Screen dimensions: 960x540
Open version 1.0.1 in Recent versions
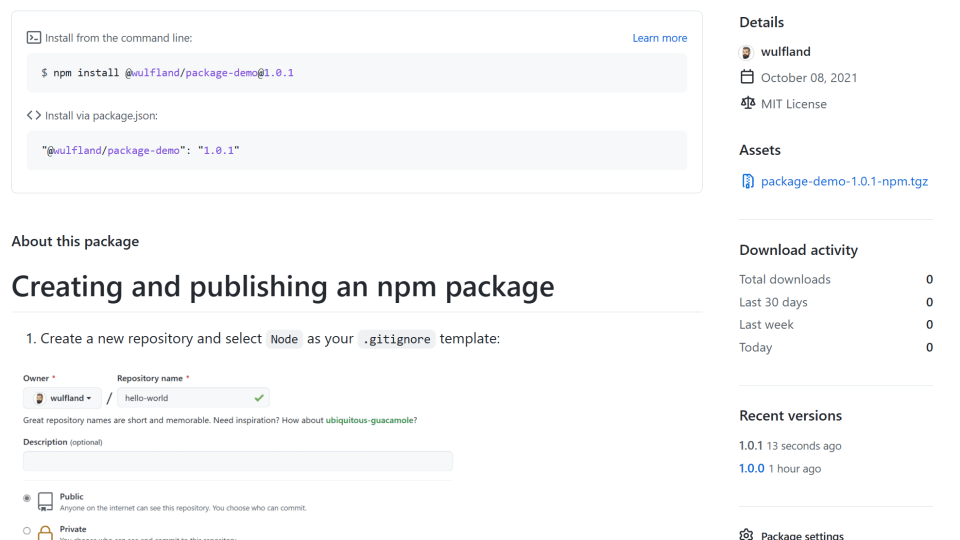pos(751,445)
